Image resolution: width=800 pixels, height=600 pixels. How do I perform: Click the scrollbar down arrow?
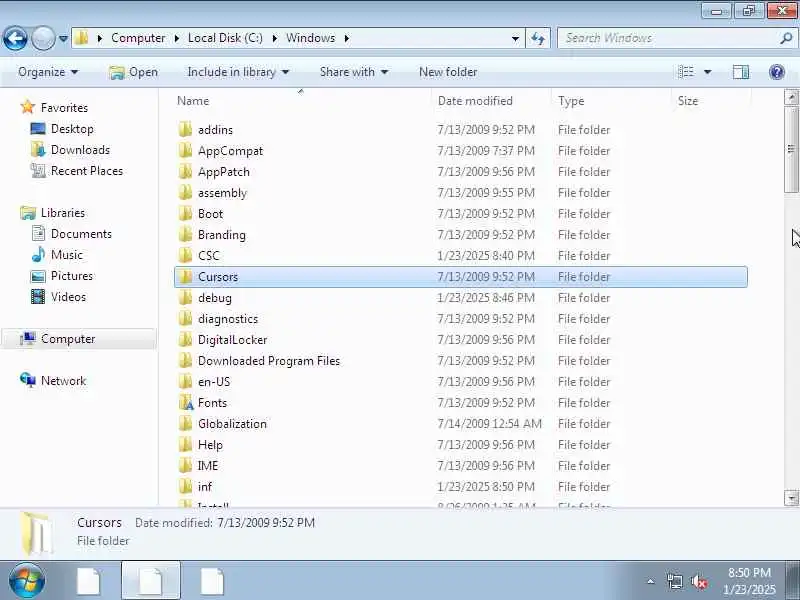[x=791, y=497]
